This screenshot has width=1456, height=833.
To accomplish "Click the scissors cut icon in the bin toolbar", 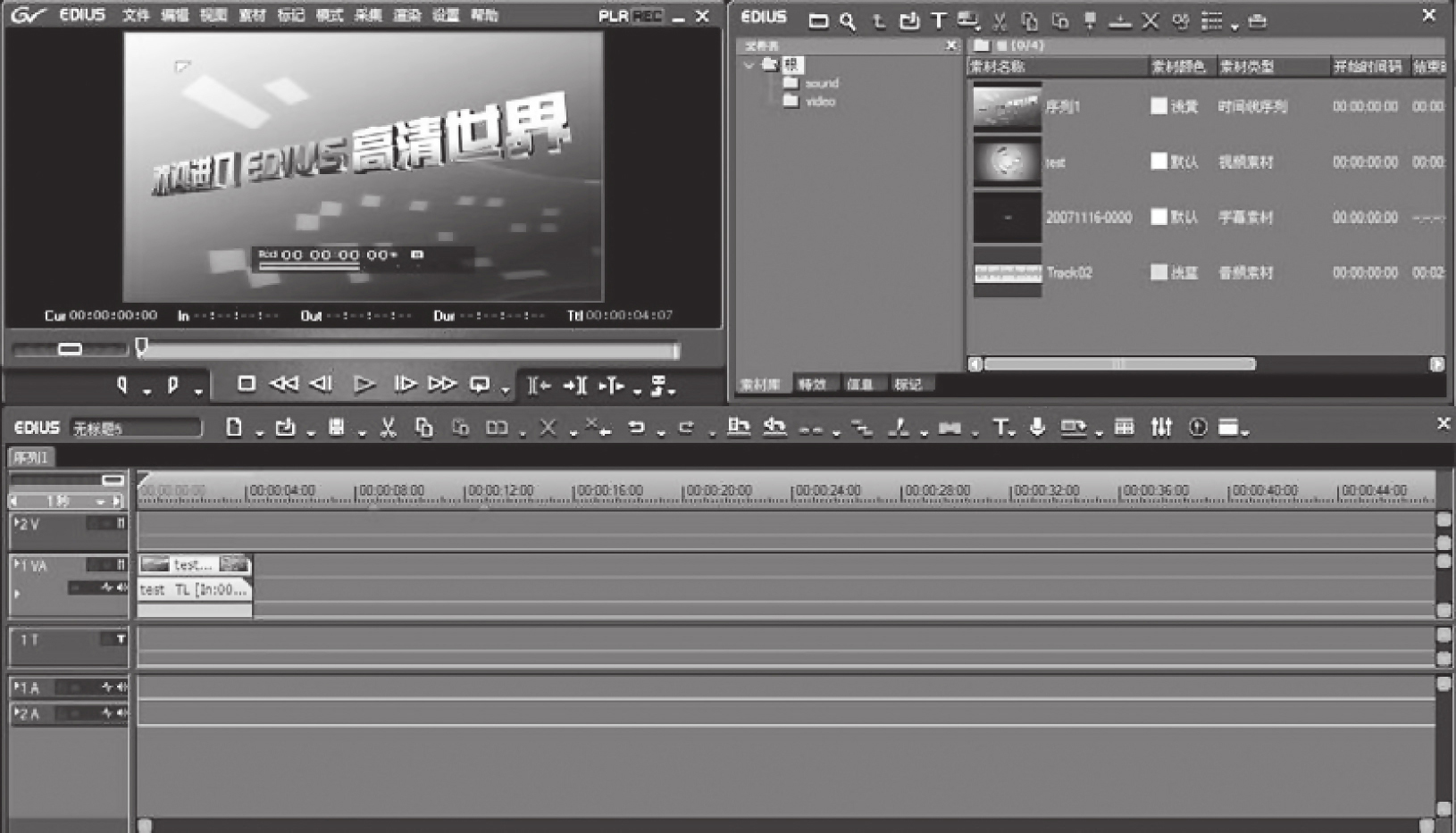I will (1000, 21).
